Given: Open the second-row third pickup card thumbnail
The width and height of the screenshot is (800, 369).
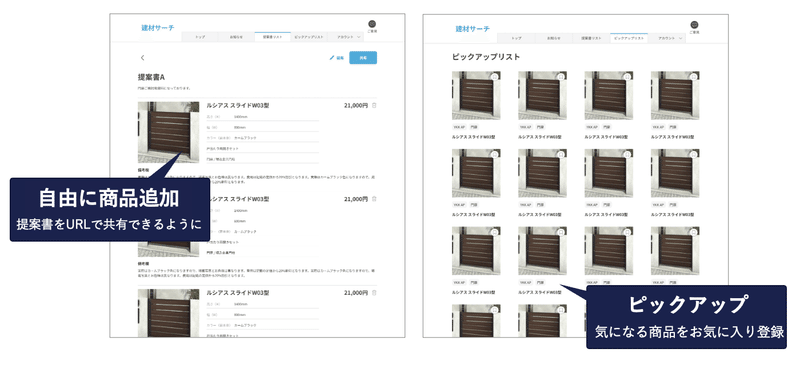Looking at the screenshot, I should (x=609, y=173).
